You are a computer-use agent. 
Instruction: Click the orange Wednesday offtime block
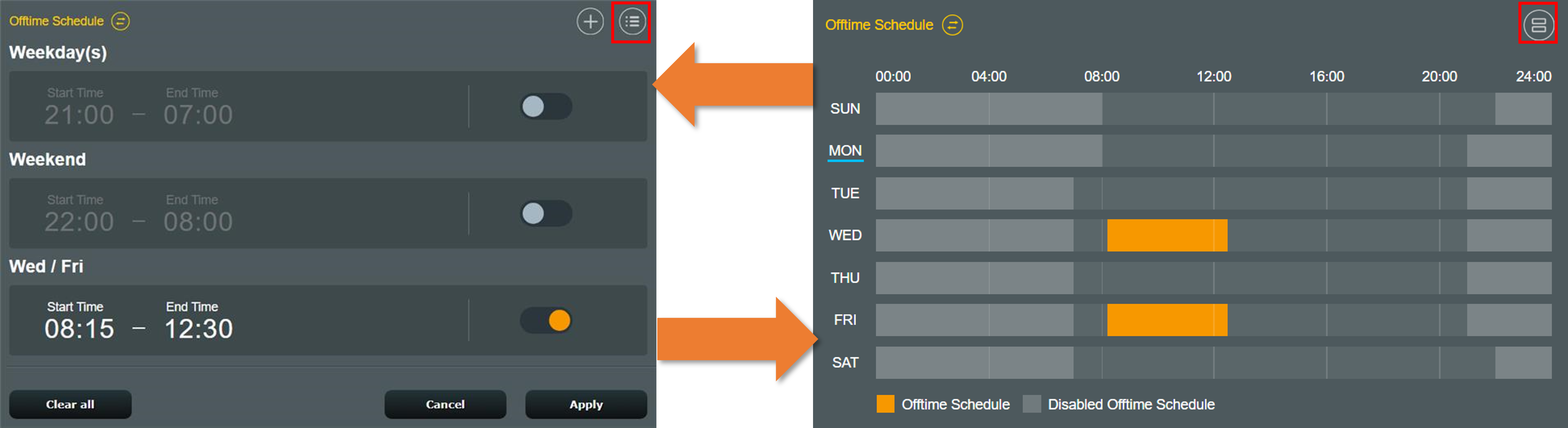(x=1167, y=235)
